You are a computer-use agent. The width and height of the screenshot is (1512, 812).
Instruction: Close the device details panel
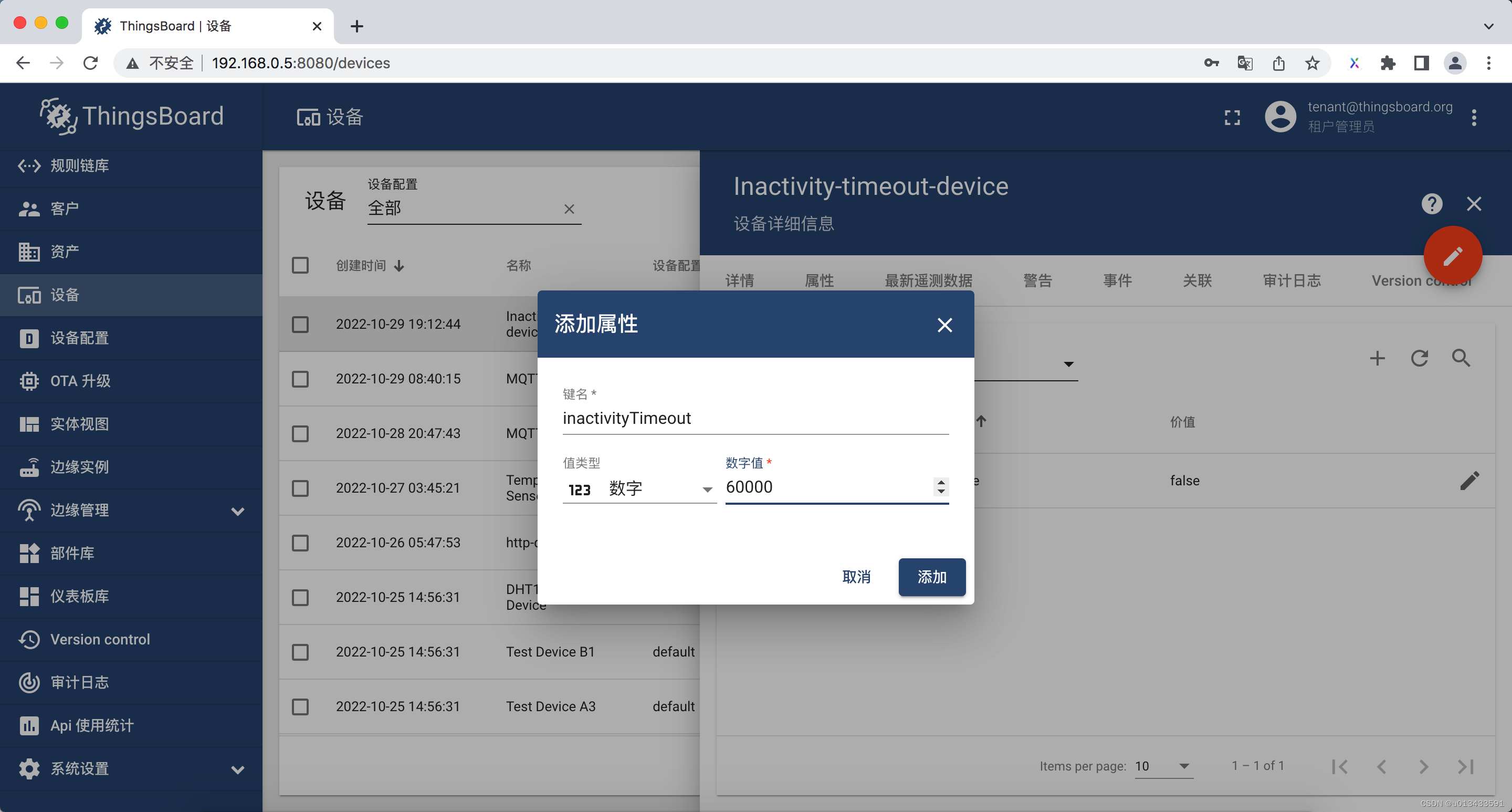coord(1474,204)
